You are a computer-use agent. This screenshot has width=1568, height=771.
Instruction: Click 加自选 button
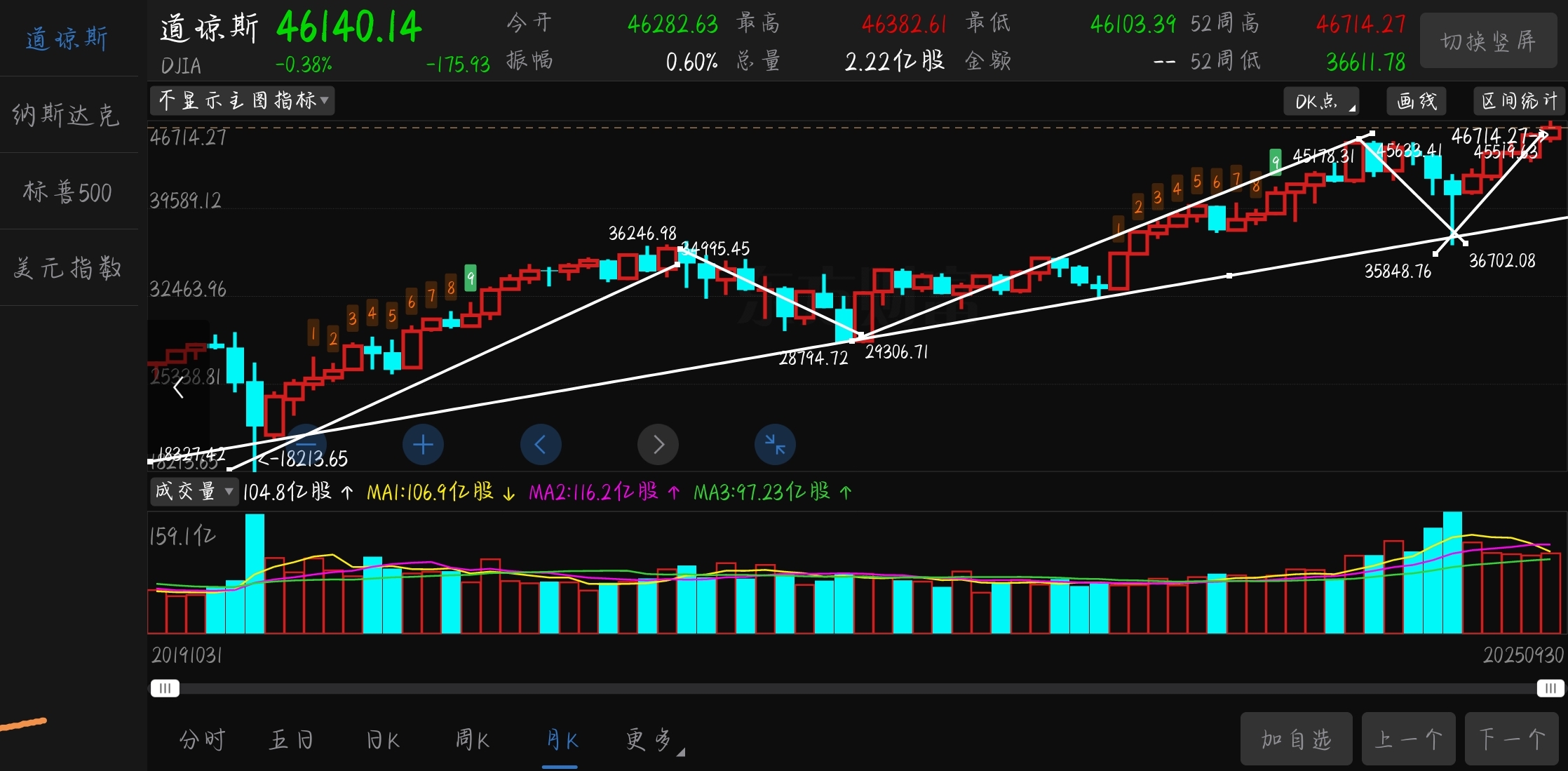(1295, 739)
